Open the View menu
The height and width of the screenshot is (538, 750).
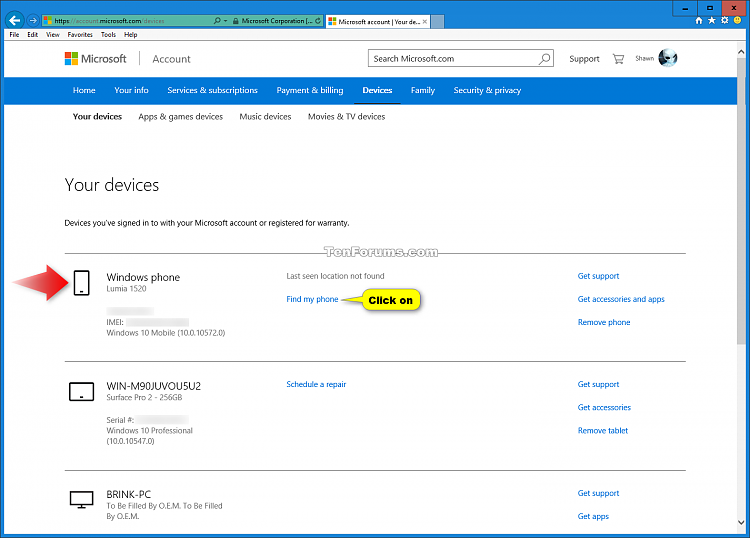point(53,34)
